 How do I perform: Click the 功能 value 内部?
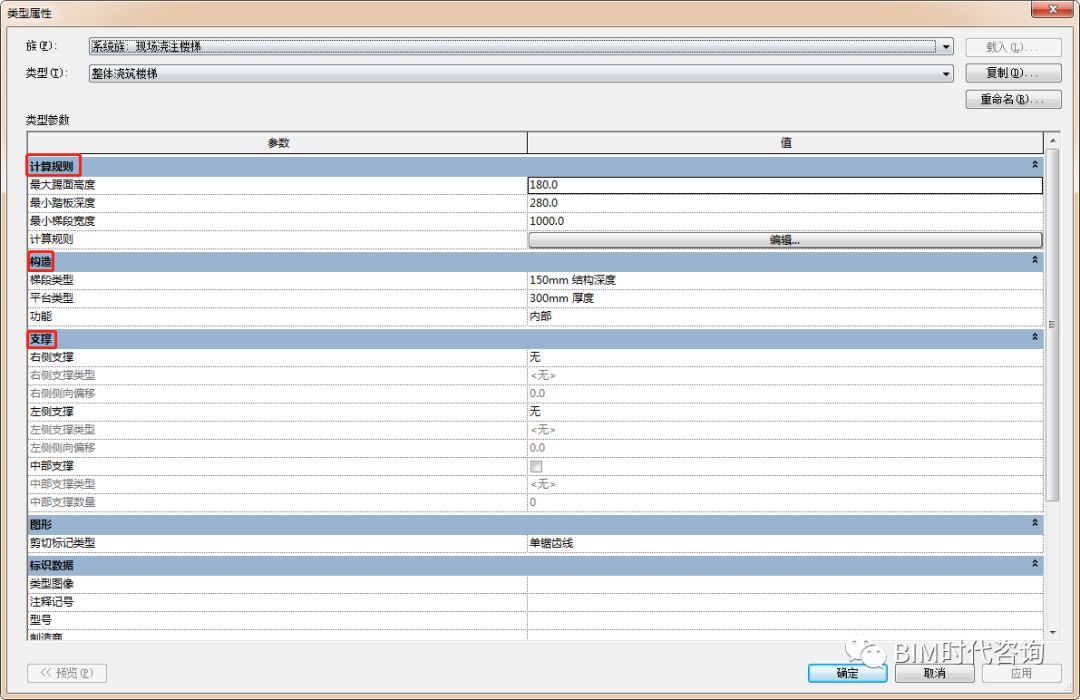(x=785, y=316)
